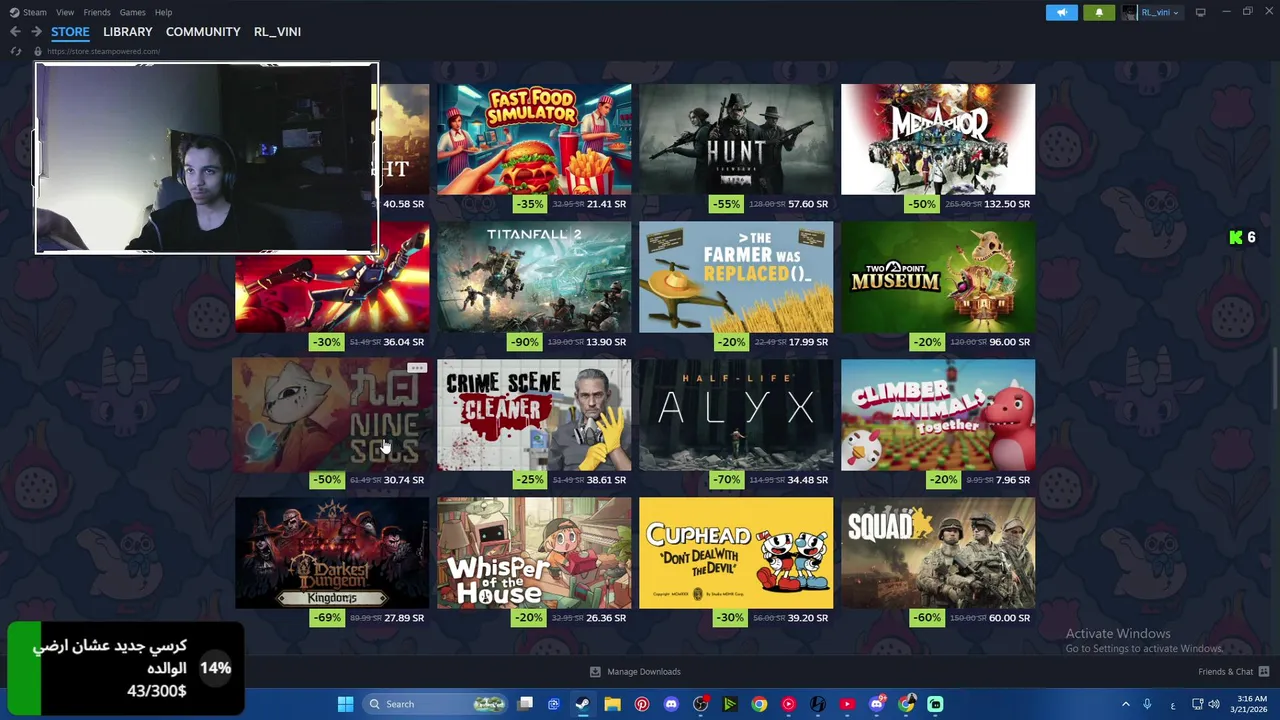Open the Squad game tile

tap(938, 553)
